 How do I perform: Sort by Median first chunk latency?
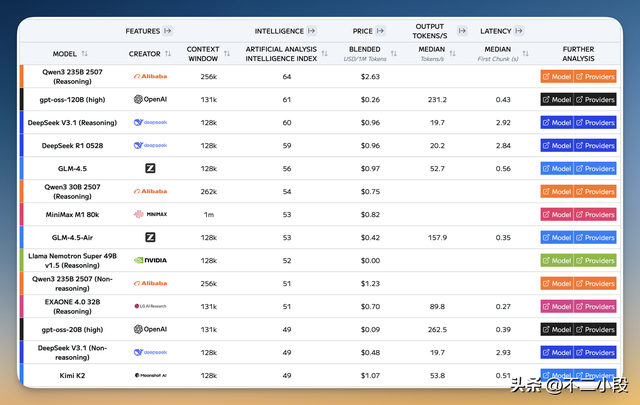(x=525, y=53)
